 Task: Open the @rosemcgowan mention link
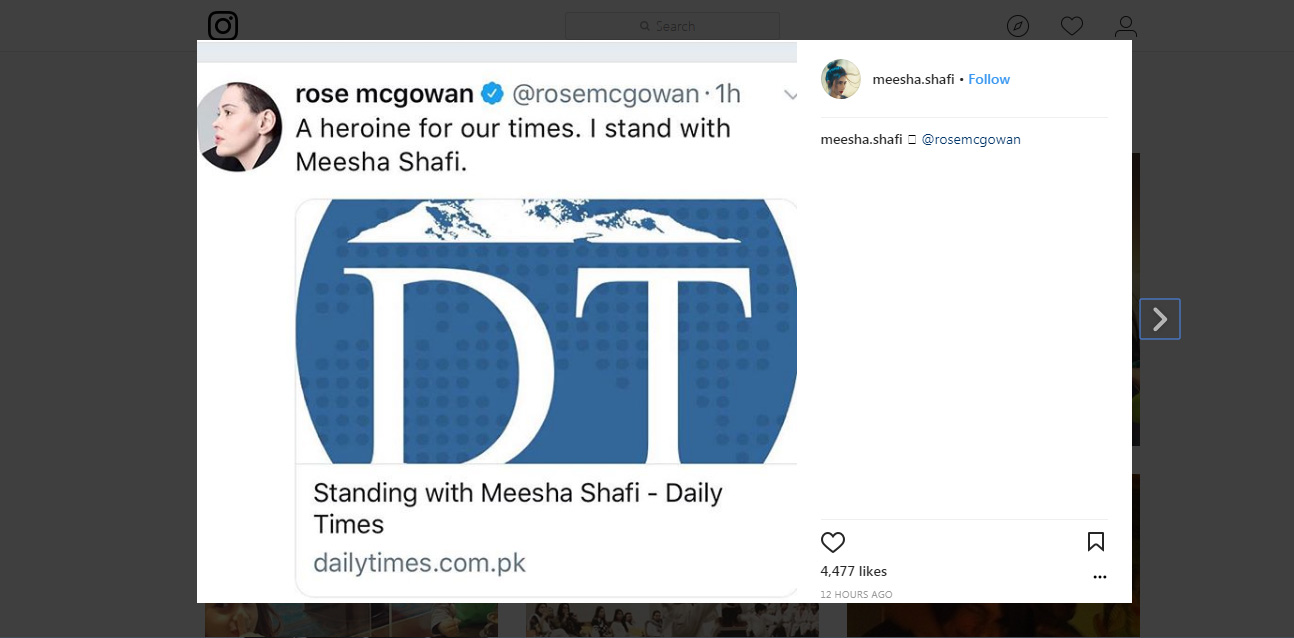point(971,139)
